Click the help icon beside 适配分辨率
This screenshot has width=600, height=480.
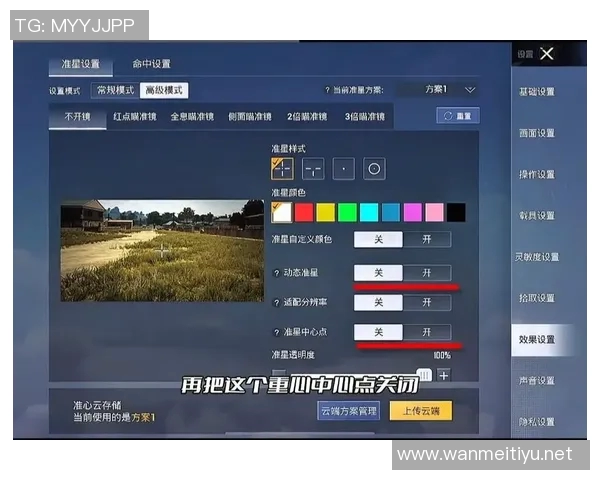tap(277, 303)
